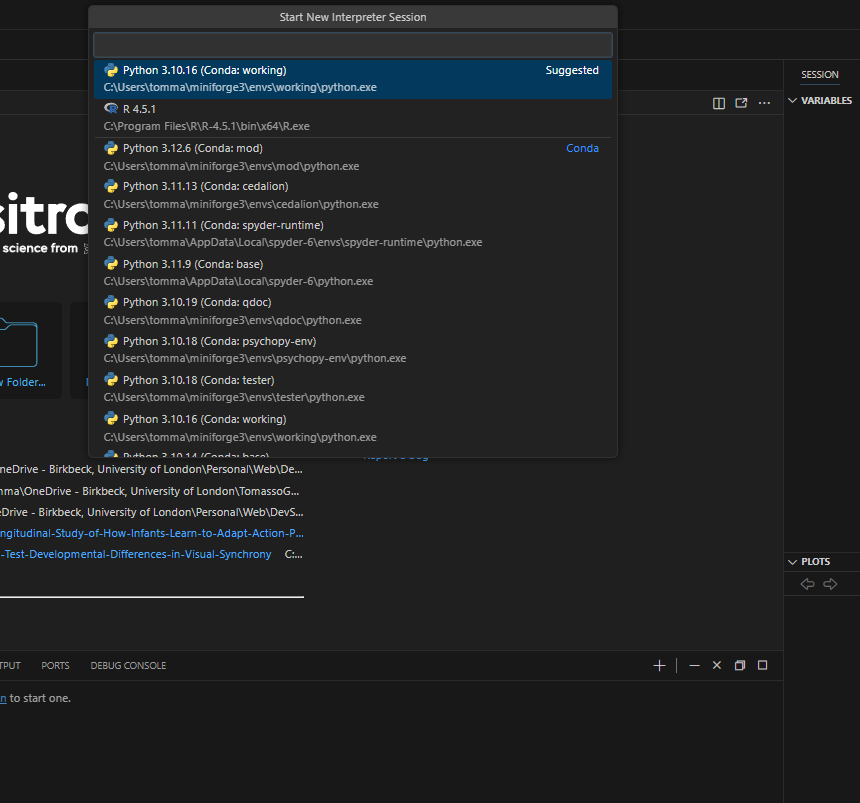Maximize the bottom panel with square icon

(x=762, y=665)
